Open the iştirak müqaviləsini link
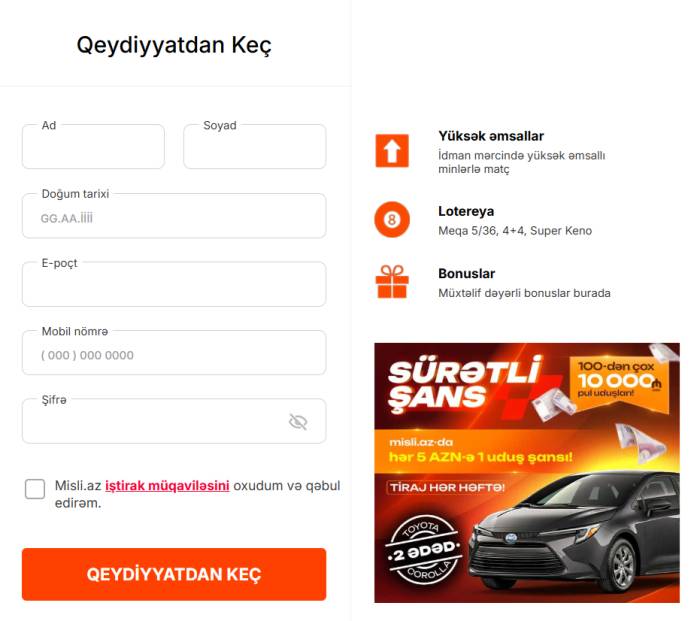This screenshot has width=700, height=621. (167, 486)
